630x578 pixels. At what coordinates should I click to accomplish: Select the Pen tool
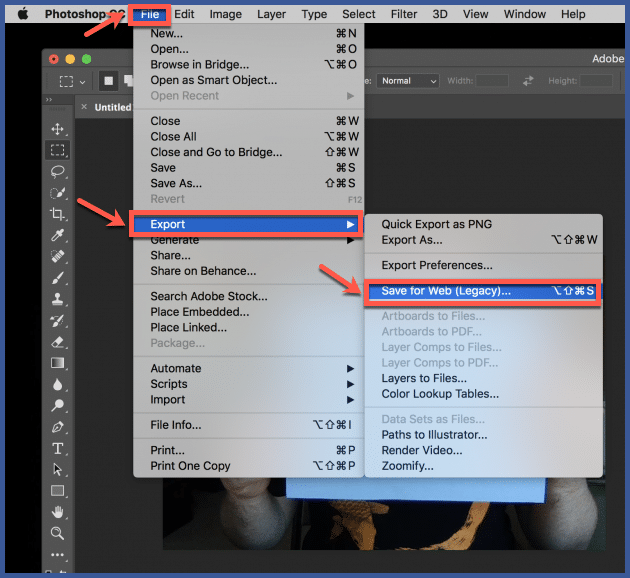pos(57,427)
